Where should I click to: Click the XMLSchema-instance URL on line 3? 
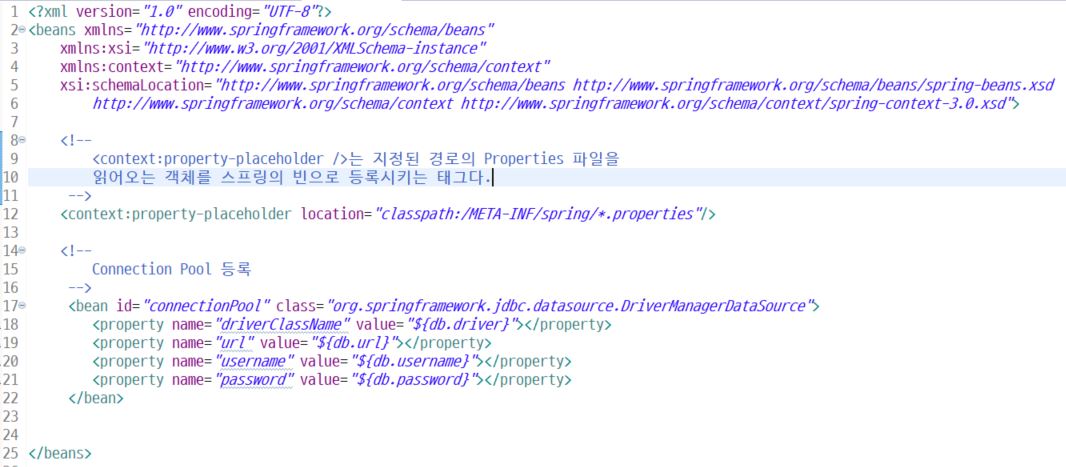[313, 49]
